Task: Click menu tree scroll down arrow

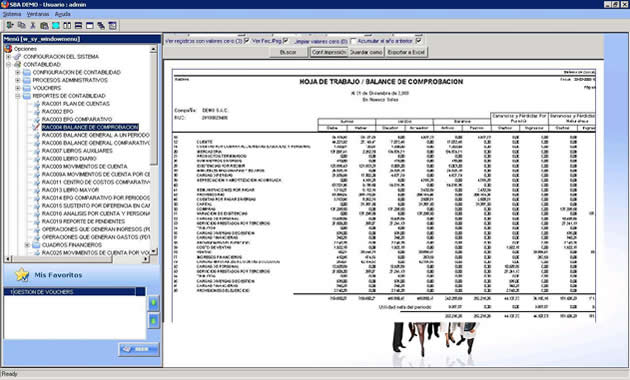Action: [x=153, y=251]
